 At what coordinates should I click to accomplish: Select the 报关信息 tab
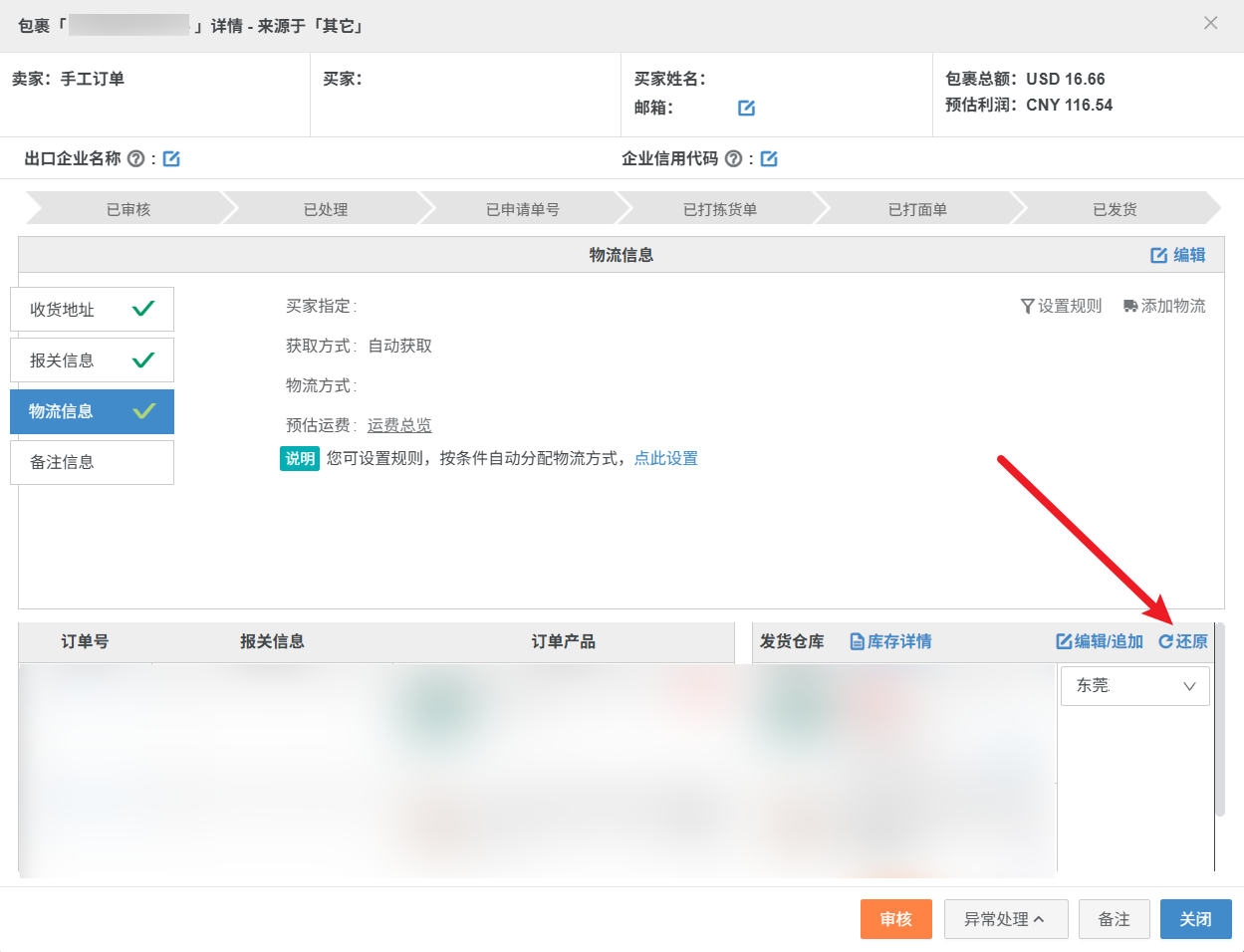[x=92, y=360]
